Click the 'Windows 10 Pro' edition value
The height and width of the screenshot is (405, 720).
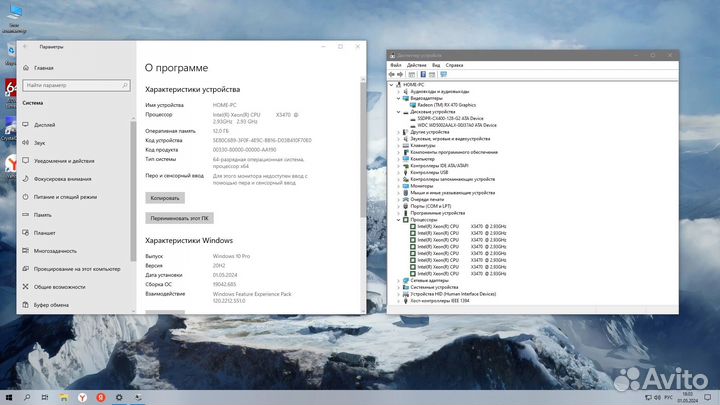231,256
